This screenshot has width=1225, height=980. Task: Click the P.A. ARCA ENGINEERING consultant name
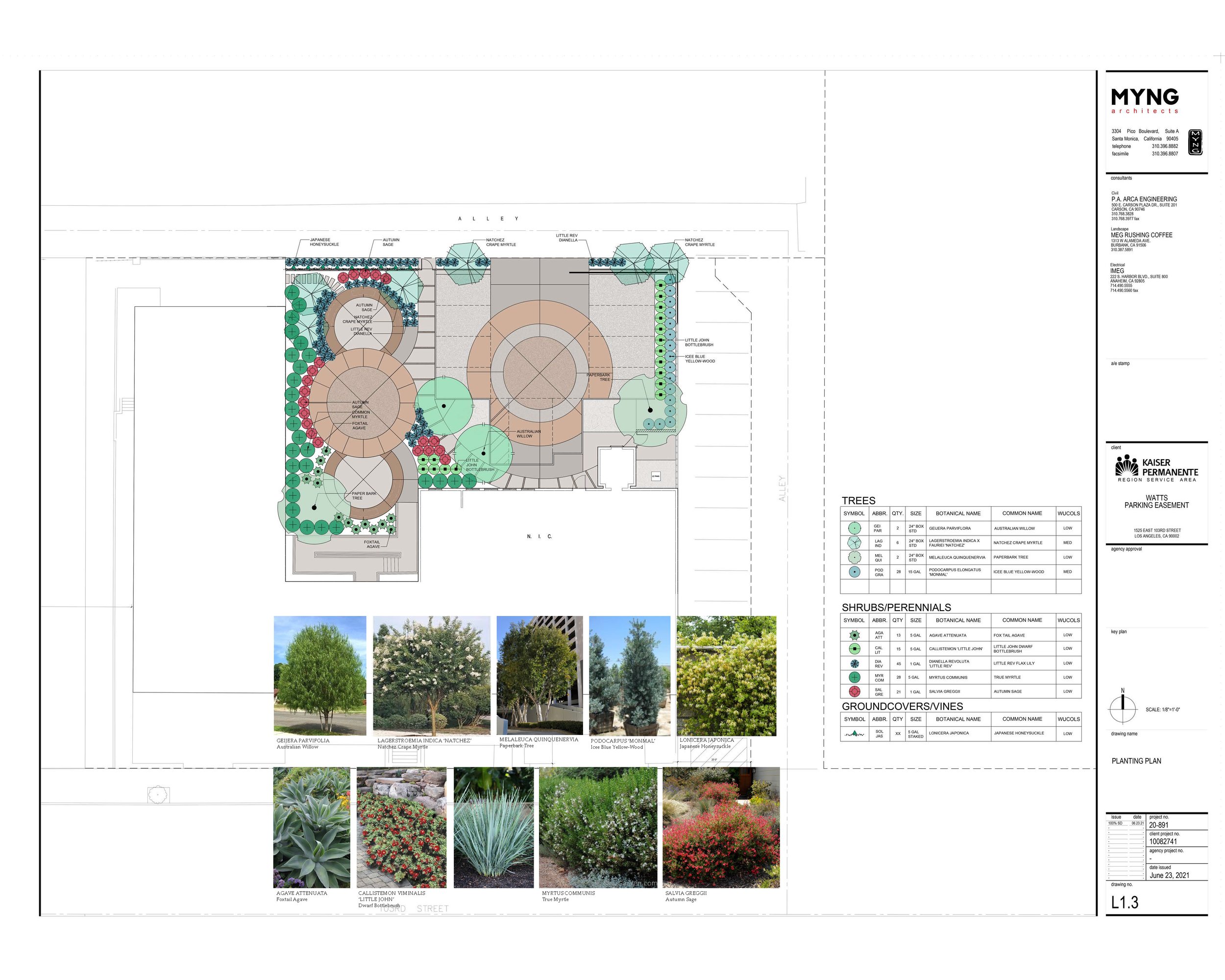coord(1144,199)
